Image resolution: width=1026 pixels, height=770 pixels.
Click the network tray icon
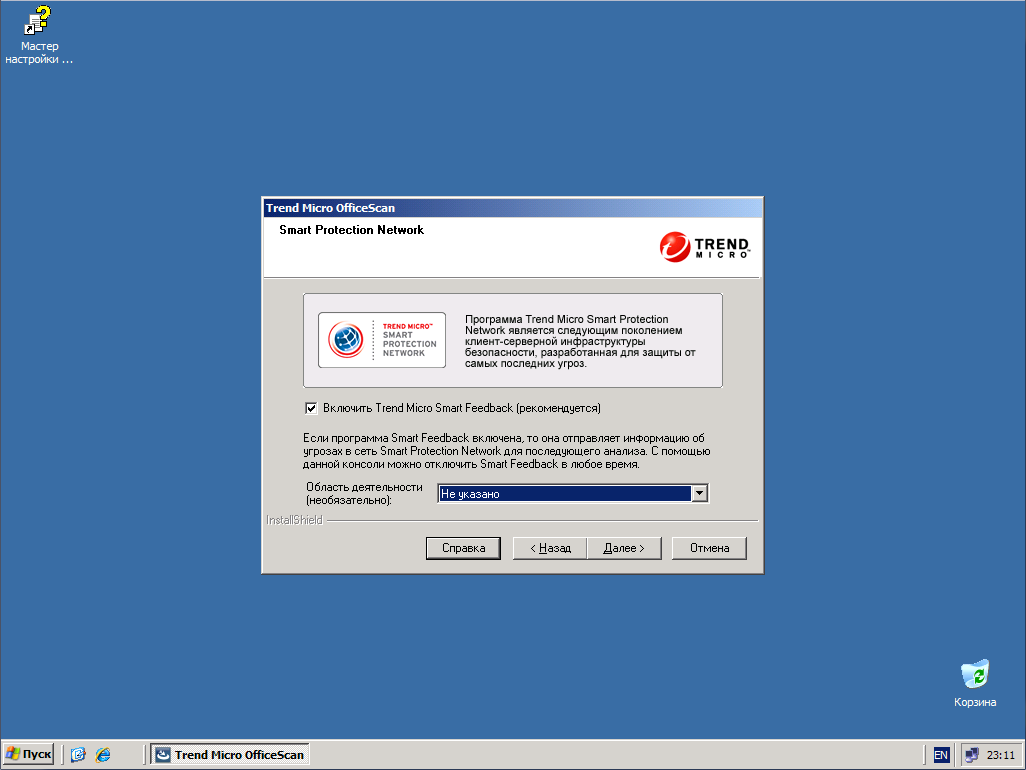pos(972,755)
